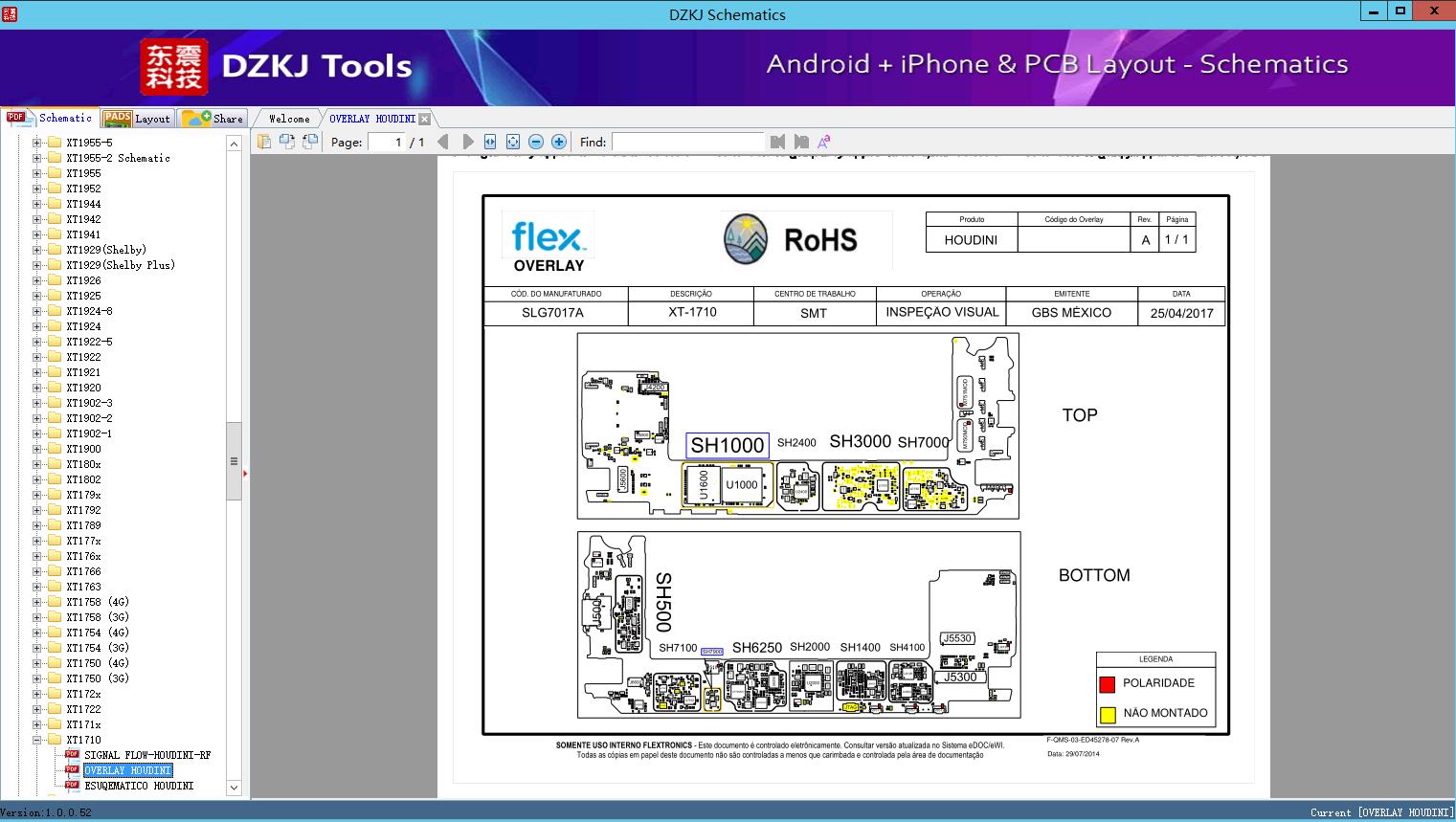Expand the XT1929(Shelby Plus) folder
Screen dimensions: 1456x822
pyautogui.click(x=37, y=265)
